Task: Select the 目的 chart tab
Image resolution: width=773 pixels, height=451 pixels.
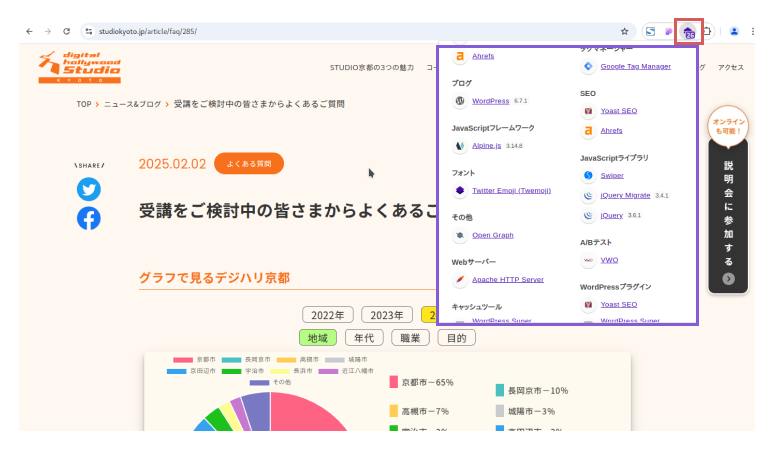Action: [457, 338]
